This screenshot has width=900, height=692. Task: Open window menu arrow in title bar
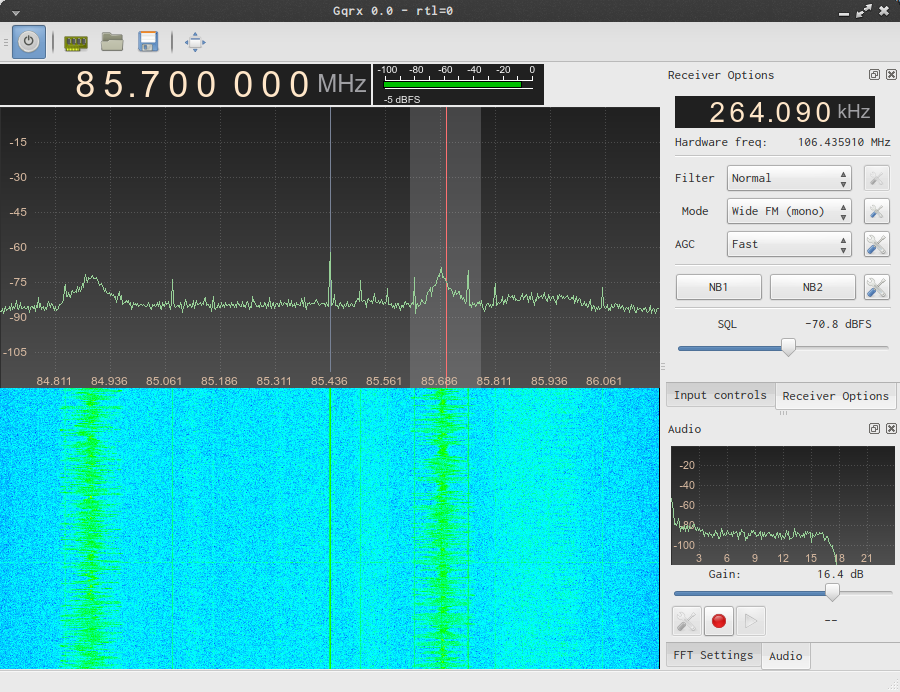15,12
